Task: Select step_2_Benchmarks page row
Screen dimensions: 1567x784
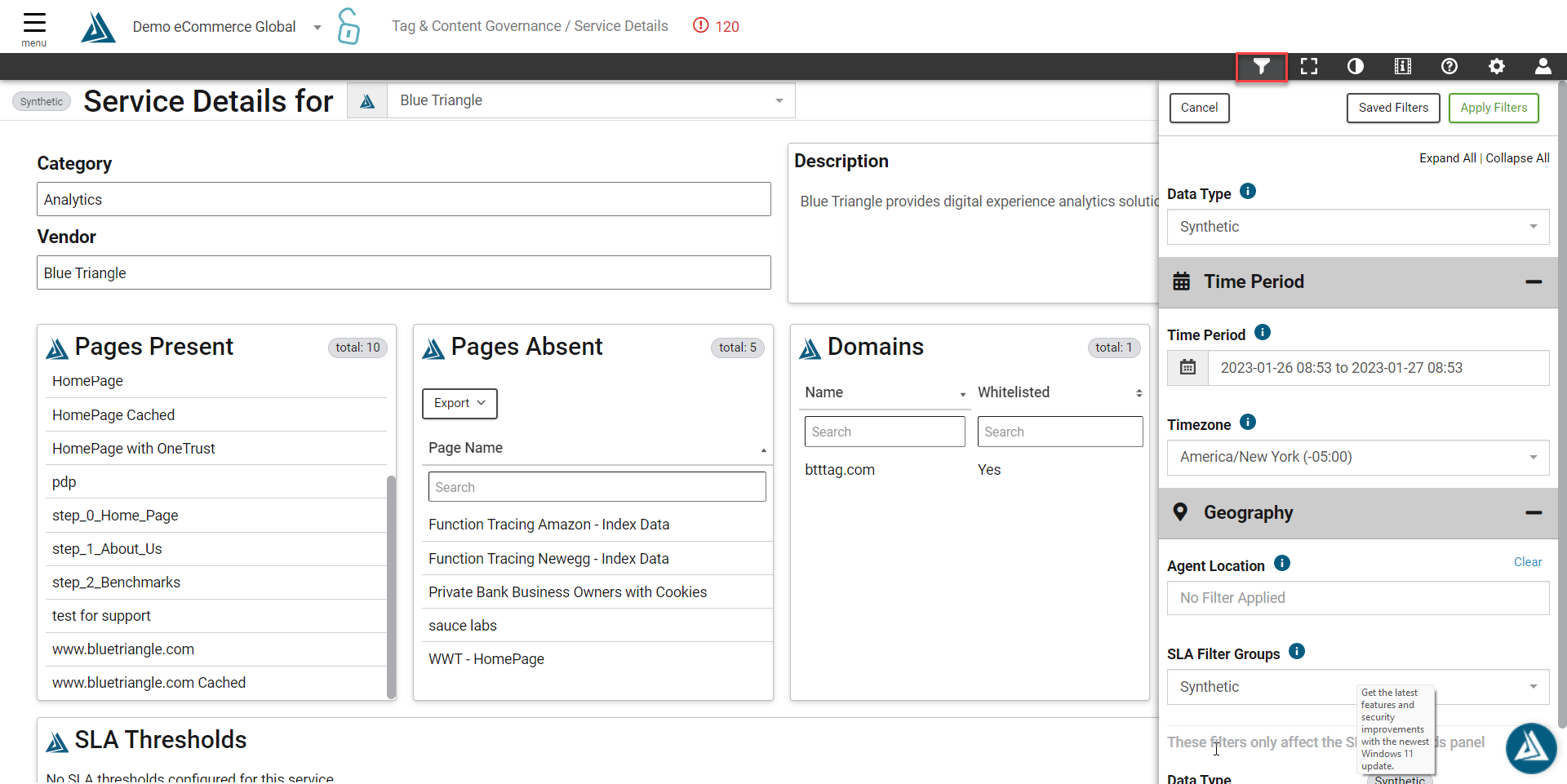Action: coord(216,582)
